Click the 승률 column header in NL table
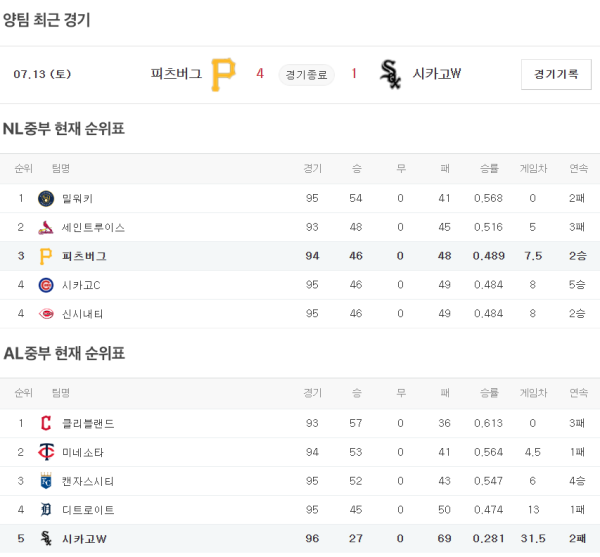 489,168
